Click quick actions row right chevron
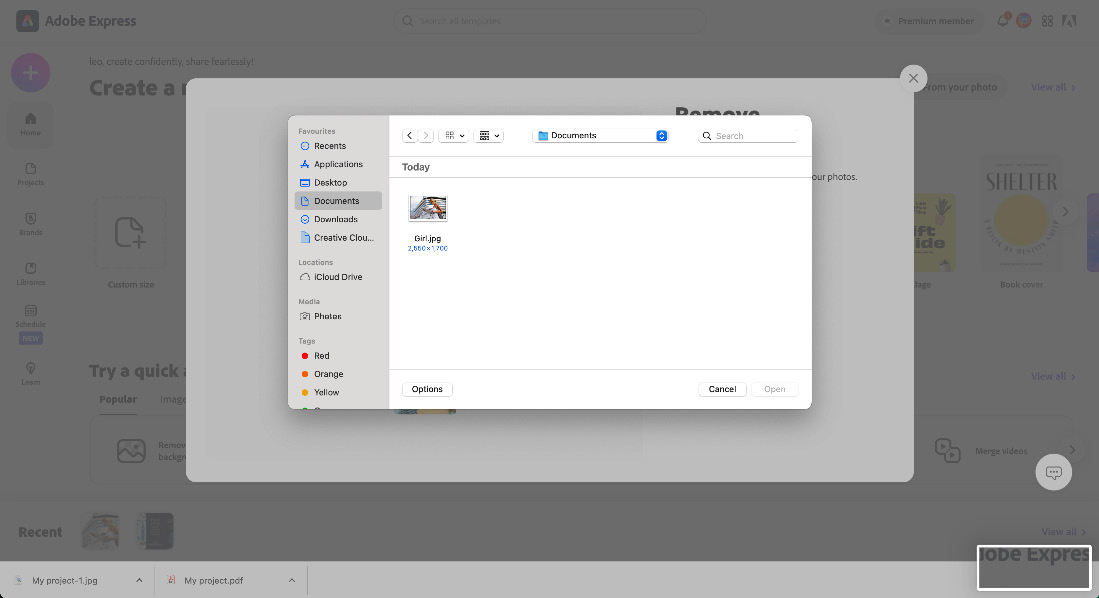This screenshot has width=1099, height=598. 1072,449
